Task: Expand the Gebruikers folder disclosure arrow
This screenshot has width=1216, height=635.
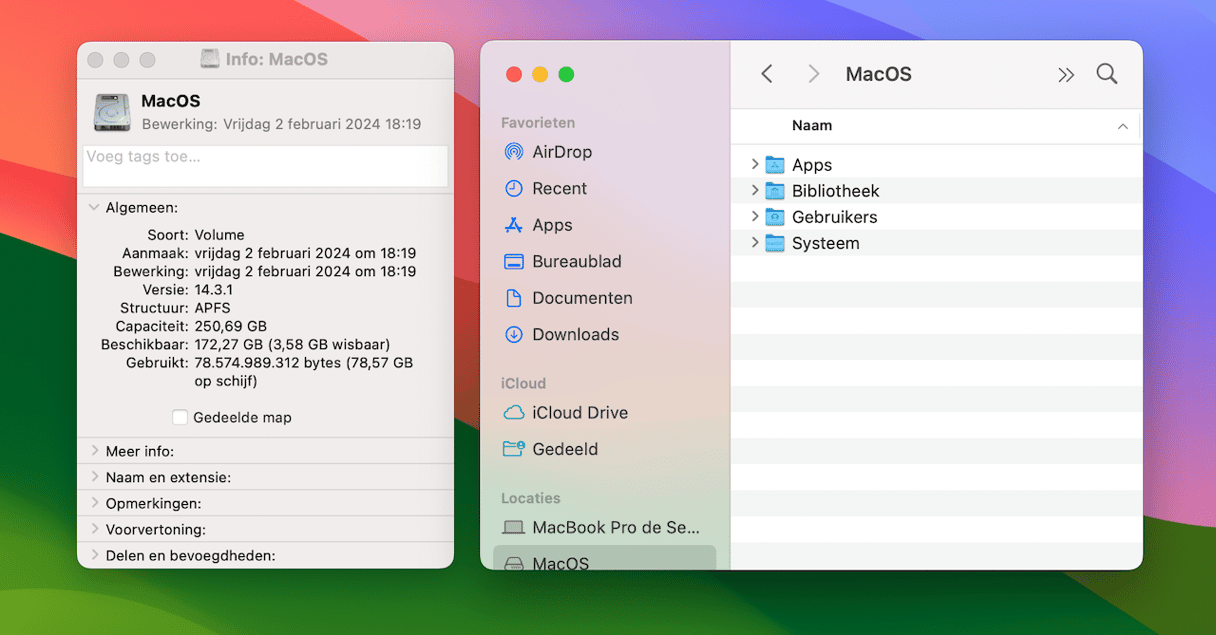Action: [x=755, y=216]
